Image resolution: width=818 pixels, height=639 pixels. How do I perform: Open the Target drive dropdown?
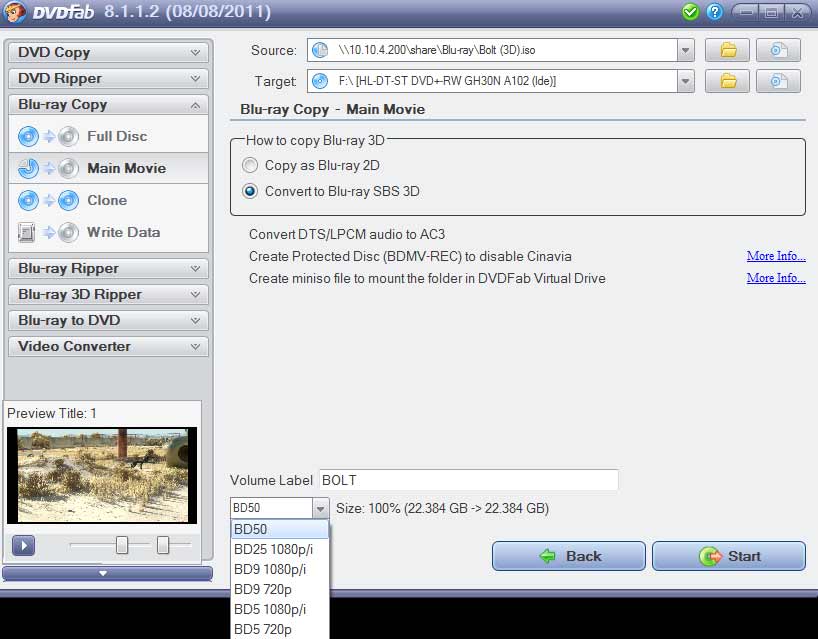point(685,81)
